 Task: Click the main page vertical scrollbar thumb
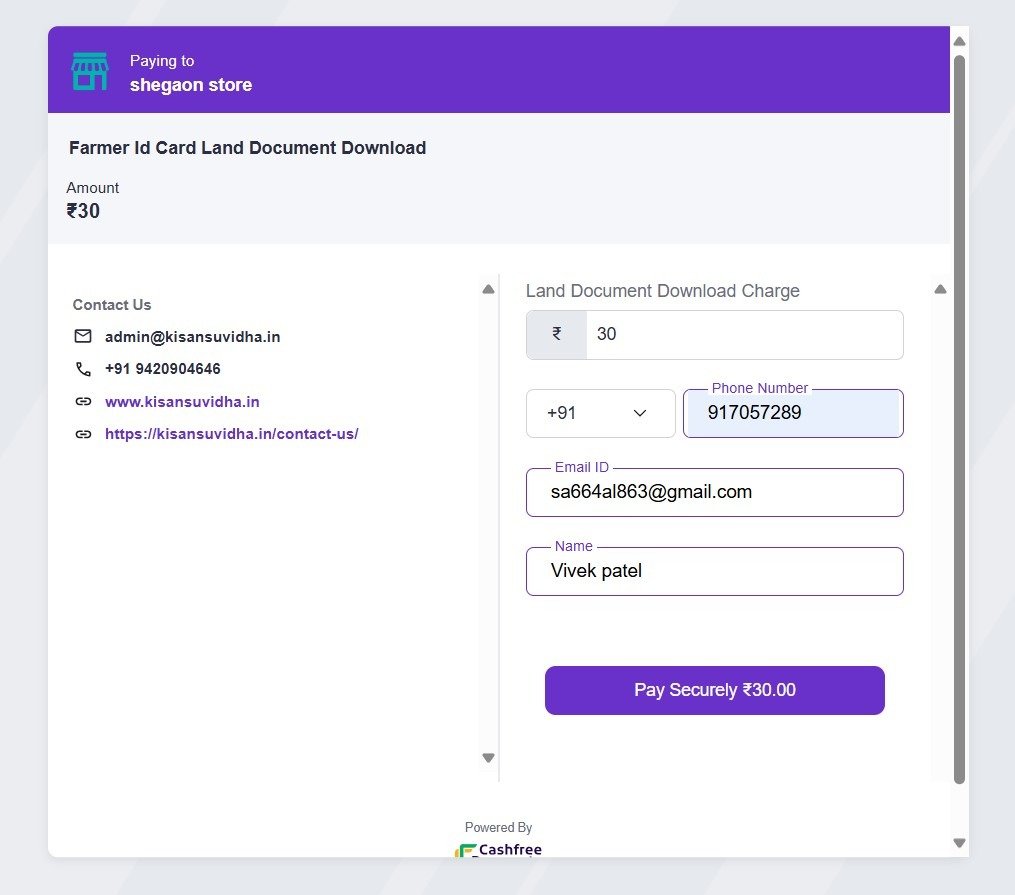959,420
